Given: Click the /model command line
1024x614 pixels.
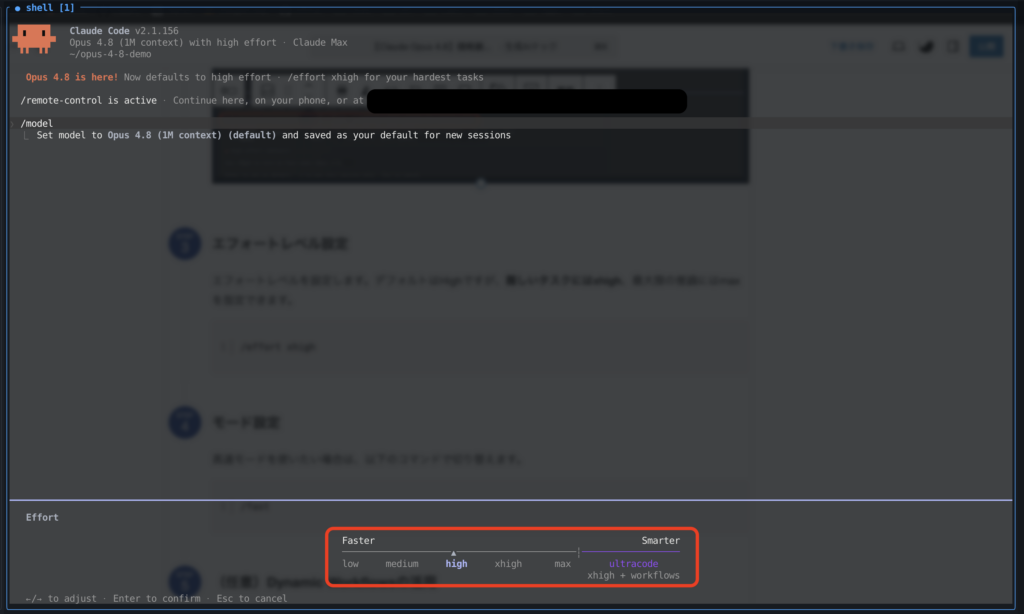Looking at the screenshot, I should point(37,123).
